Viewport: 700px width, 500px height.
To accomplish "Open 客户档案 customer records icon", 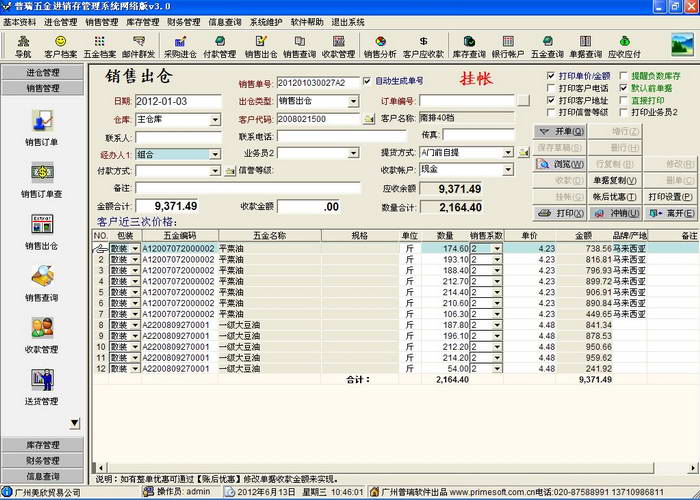I will click(61, 46).
